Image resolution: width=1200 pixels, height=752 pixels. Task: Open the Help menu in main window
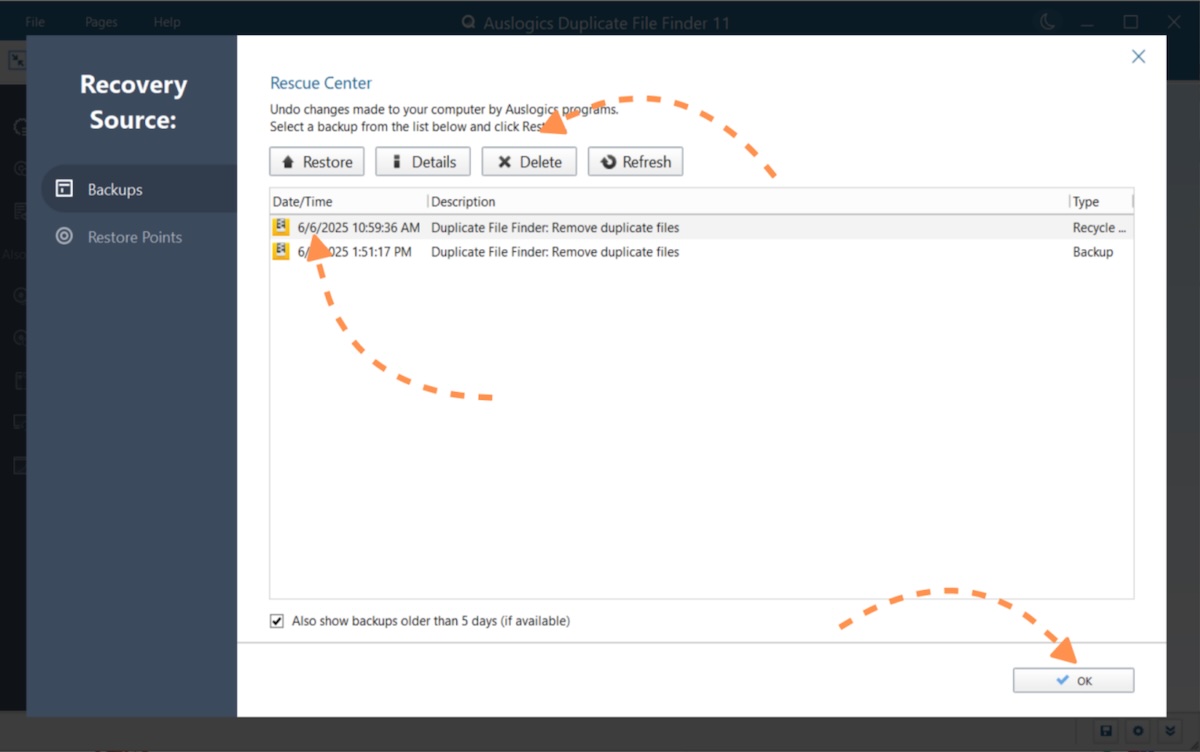(167, 22)
